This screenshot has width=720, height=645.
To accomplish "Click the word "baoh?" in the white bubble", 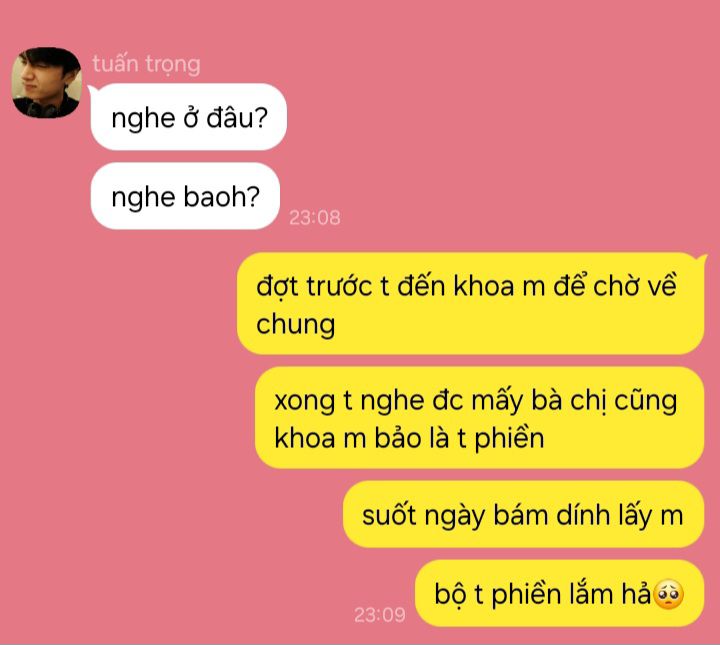I will [222, 197].
